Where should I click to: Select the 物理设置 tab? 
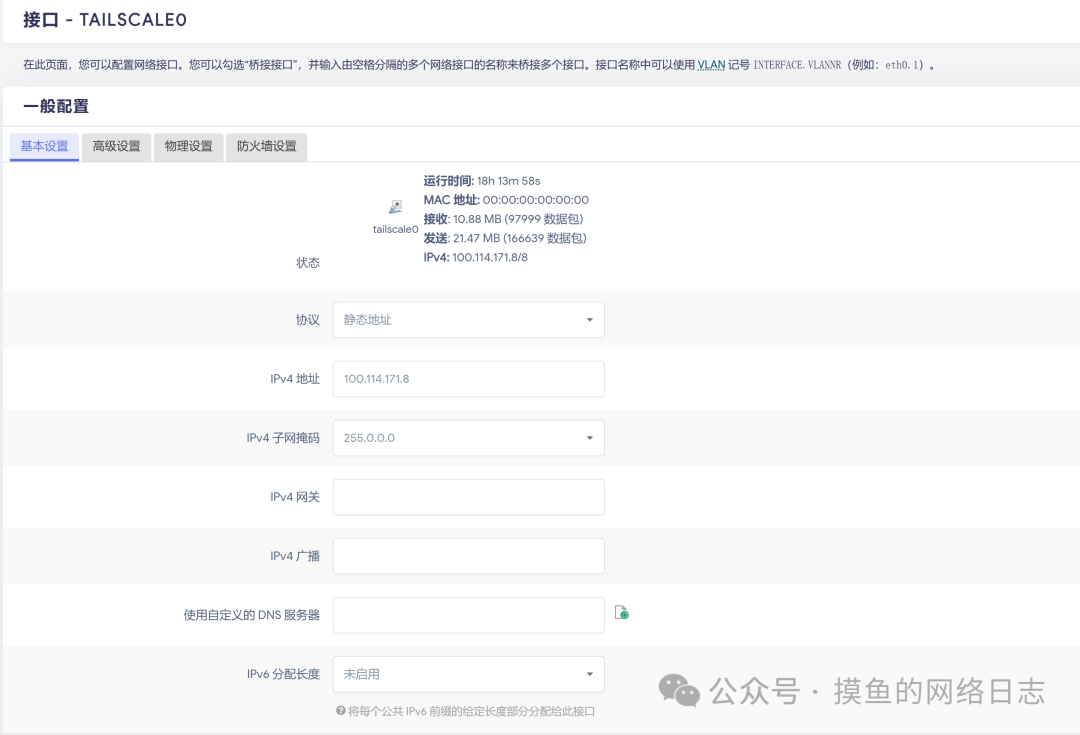(188, 146)
